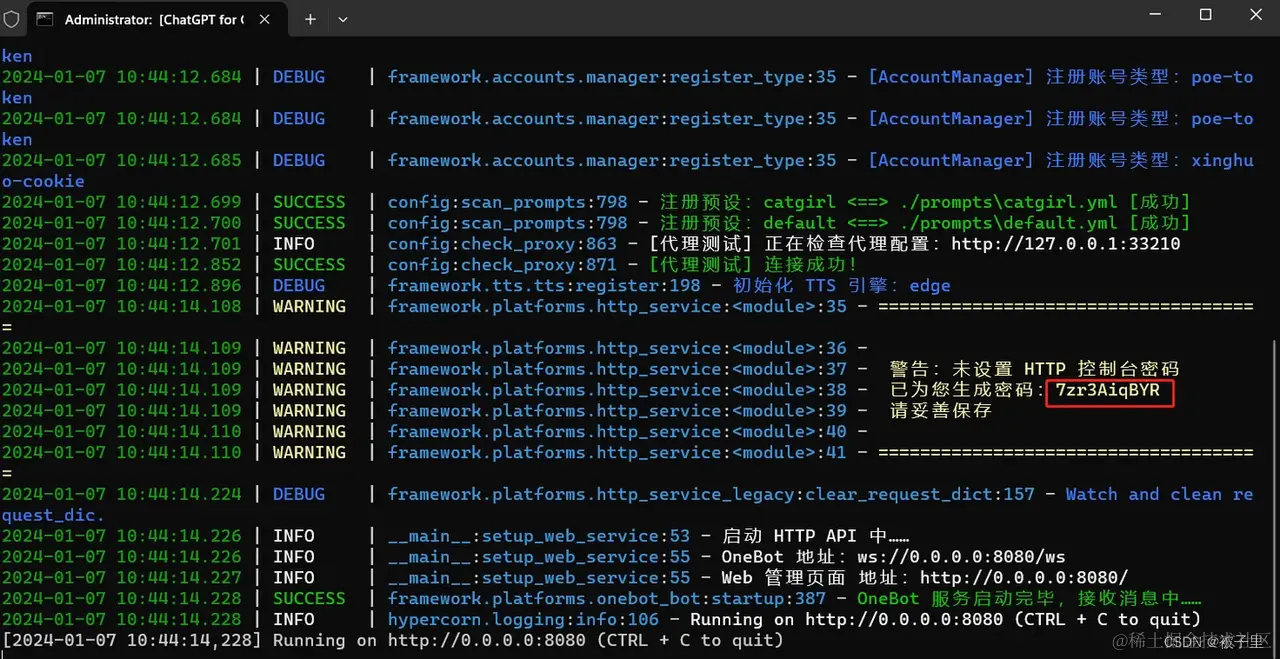Expand the new tab profile dropdown chevron

coord(342,19)
